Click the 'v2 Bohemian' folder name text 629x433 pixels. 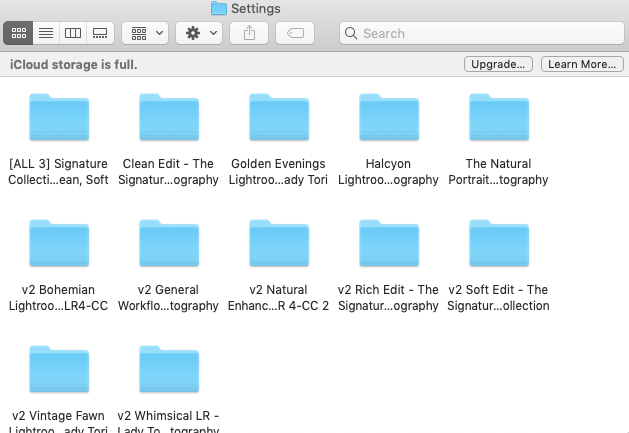coord(58,290)
